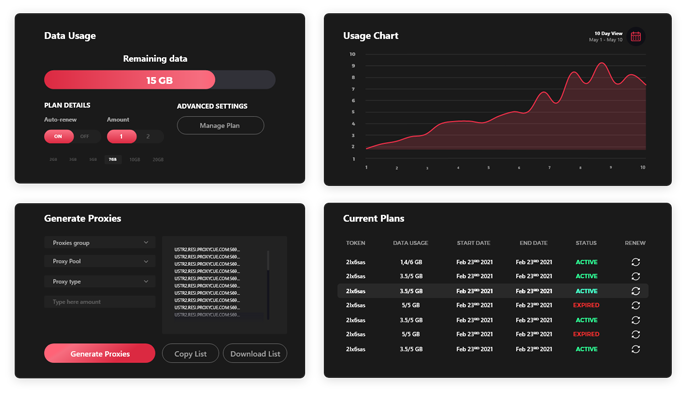
Task: Select the 10GB data size option
Action: [x=135, y=160]
